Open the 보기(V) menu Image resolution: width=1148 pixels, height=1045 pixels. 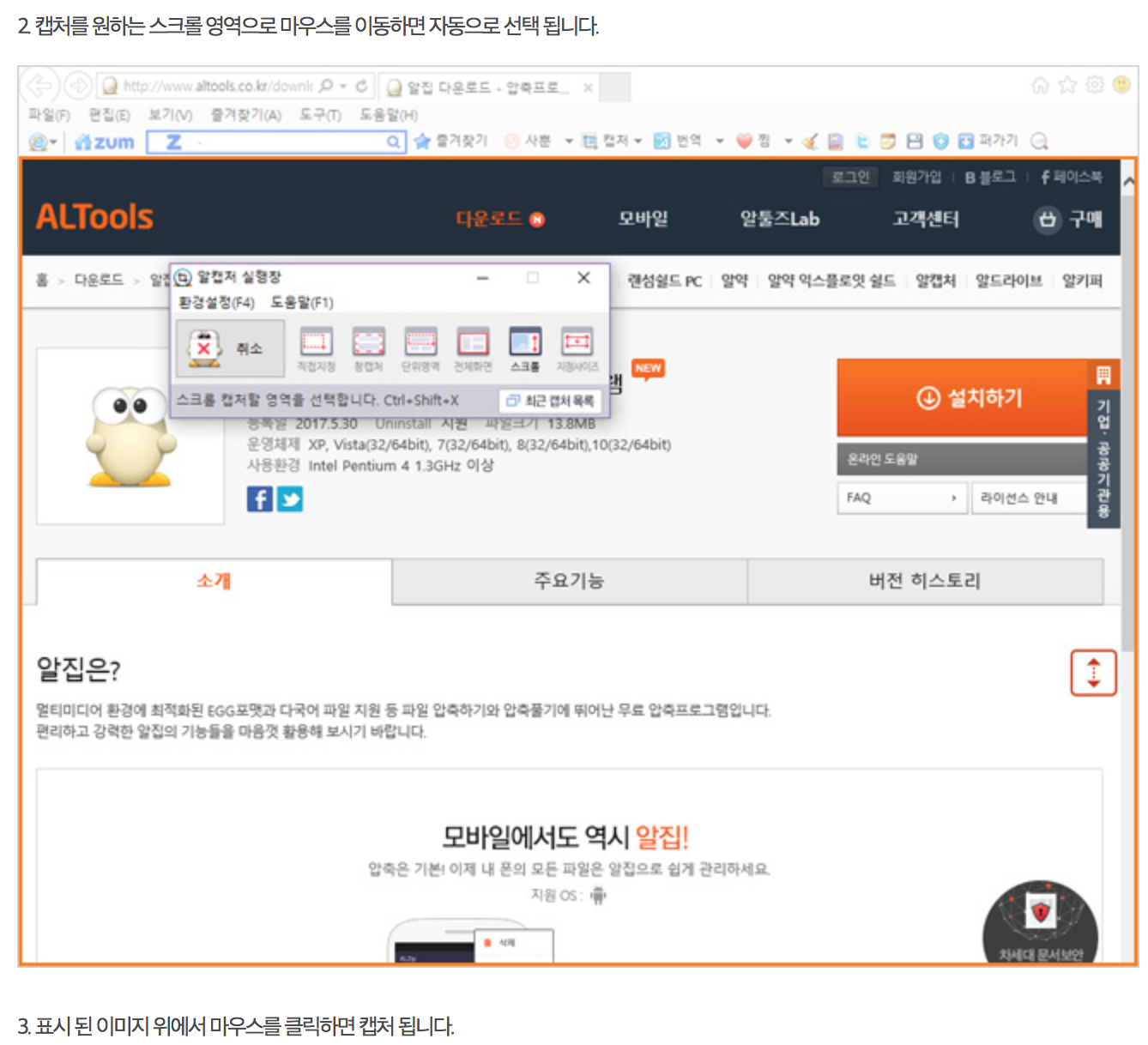click(170, 115)
